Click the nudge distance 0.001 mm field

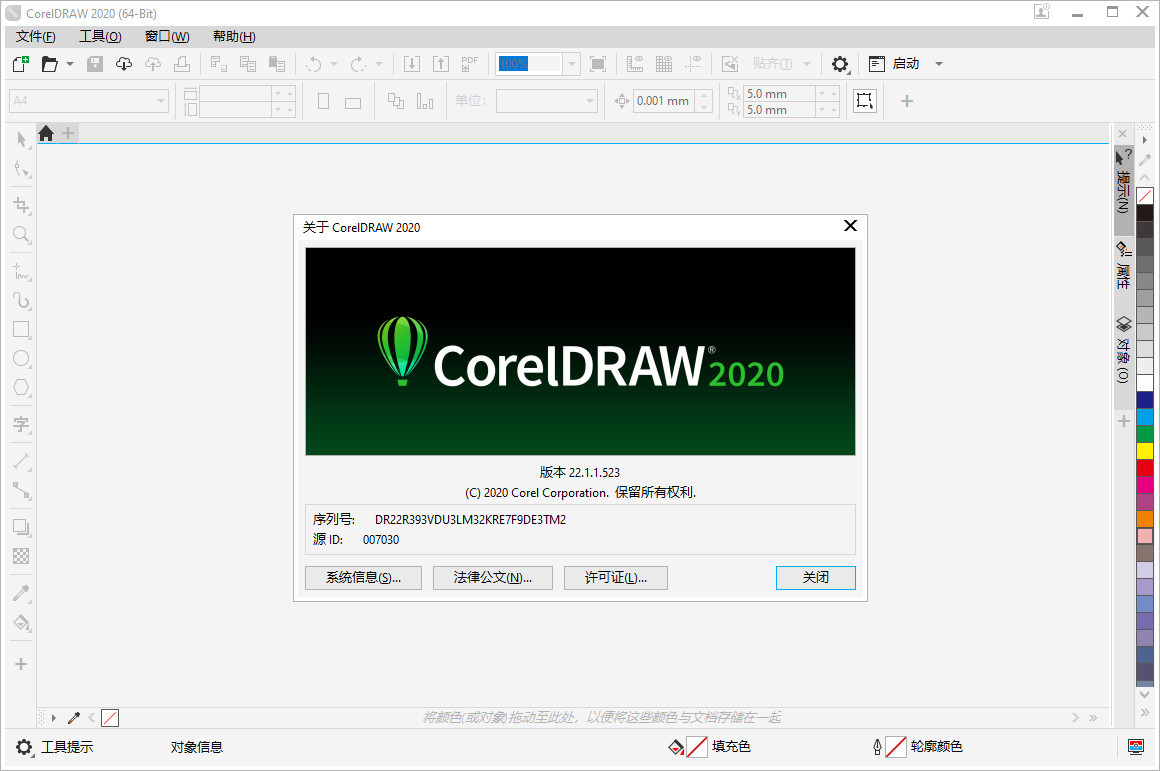point(663,101)
